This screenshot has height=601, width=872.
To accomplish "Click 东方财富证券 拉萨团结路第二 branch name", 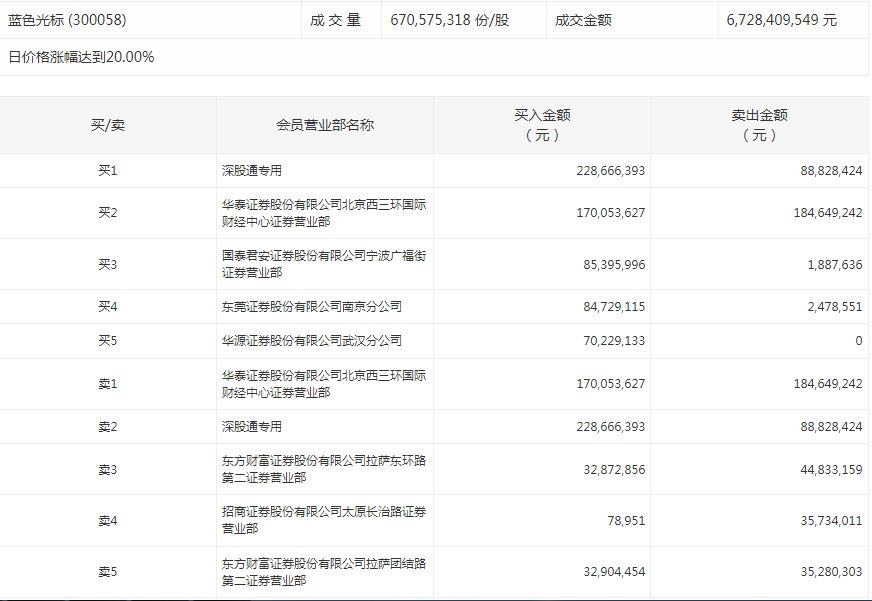I will click(324, 572).
